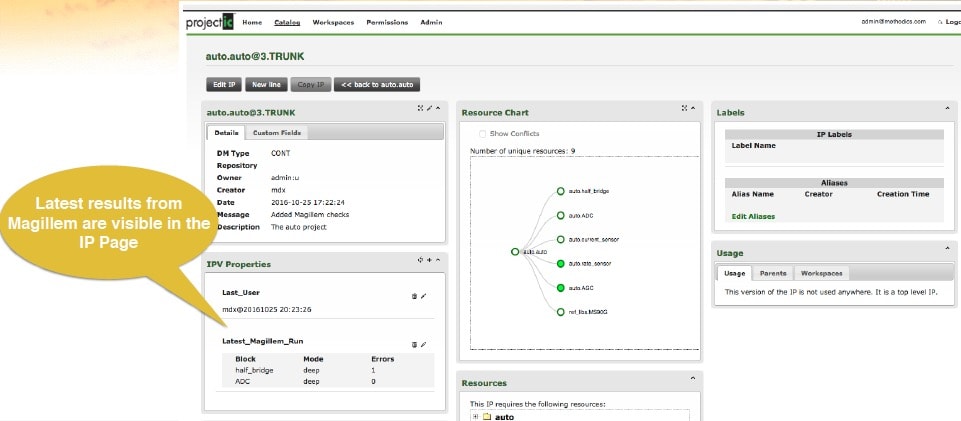
Task: Select the filled green auto.AGC node
Action: 560,287
